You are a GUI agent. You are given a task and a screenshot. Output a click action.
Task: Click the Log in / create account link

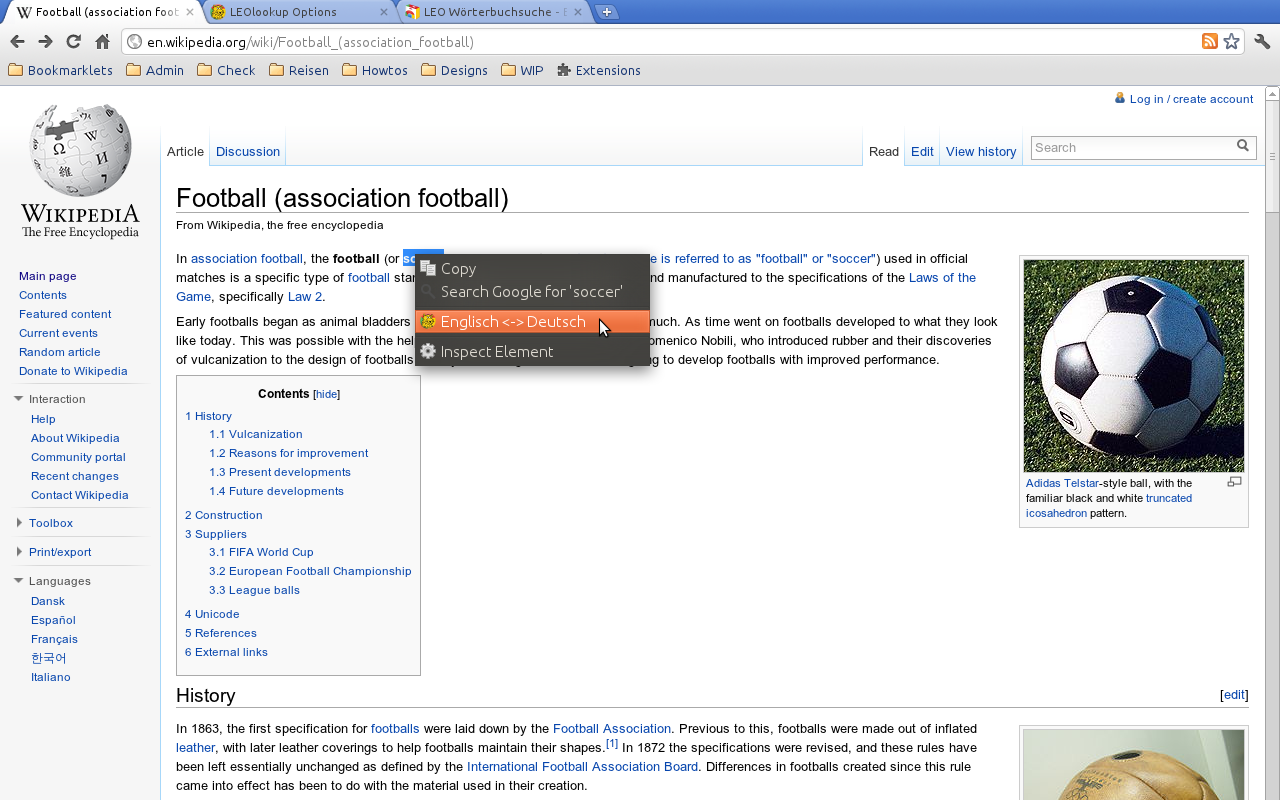pyautogui.click(x=1190, y=99)
